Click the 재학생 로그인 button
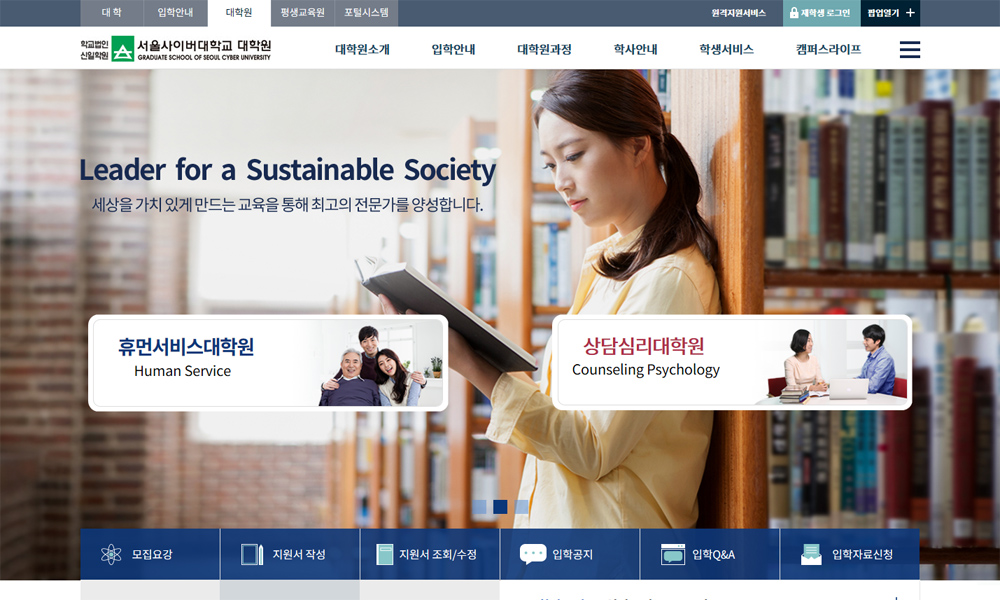 (x=821, y=13)
